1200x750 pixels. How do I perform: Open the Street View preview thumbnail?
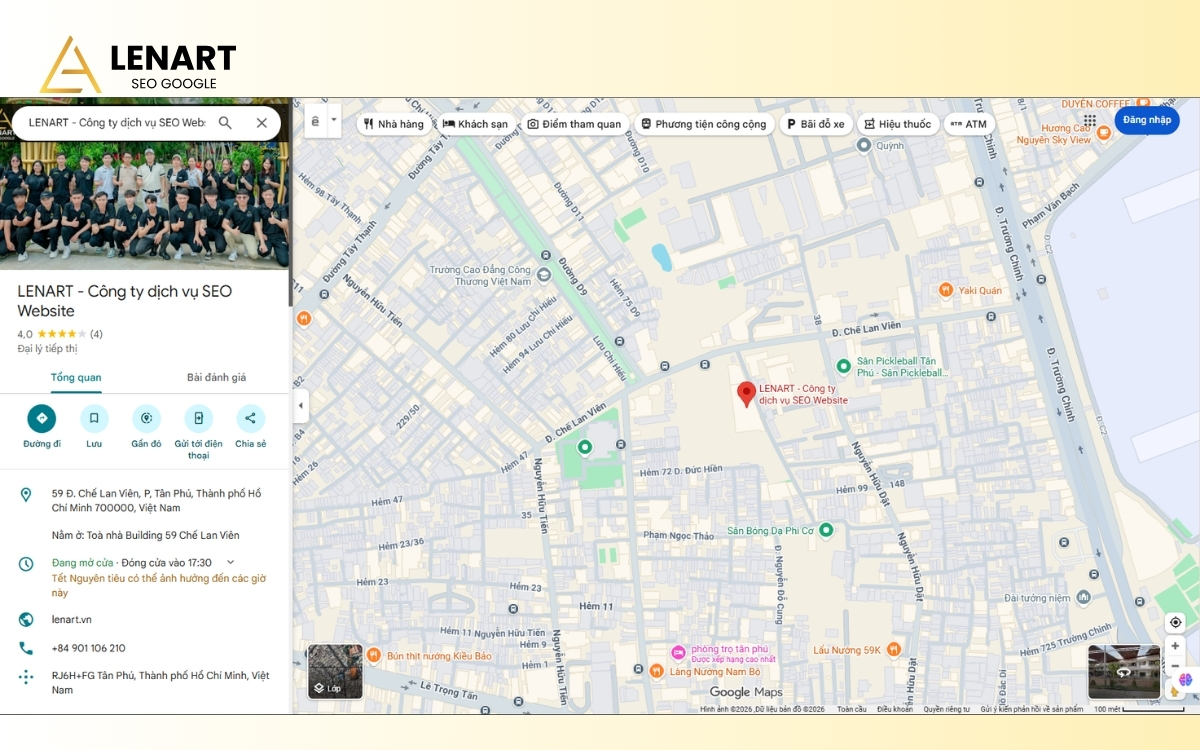(x=1122, y=671)
